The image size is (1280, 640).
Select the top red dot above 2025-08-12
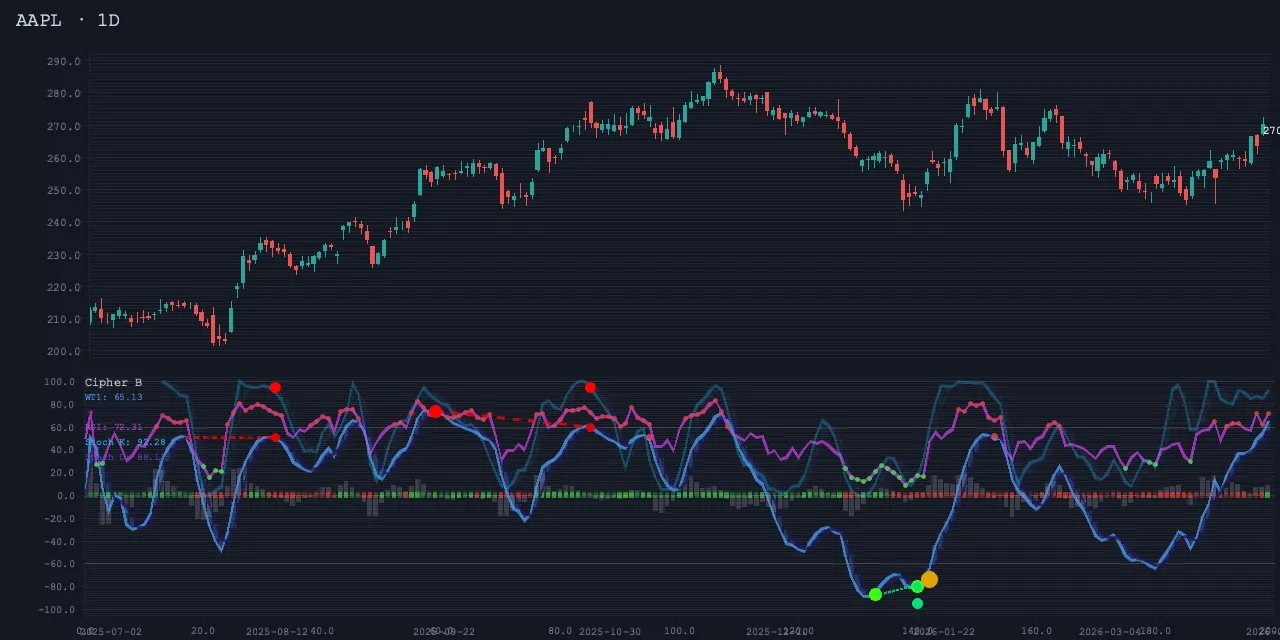click(275, 387)
